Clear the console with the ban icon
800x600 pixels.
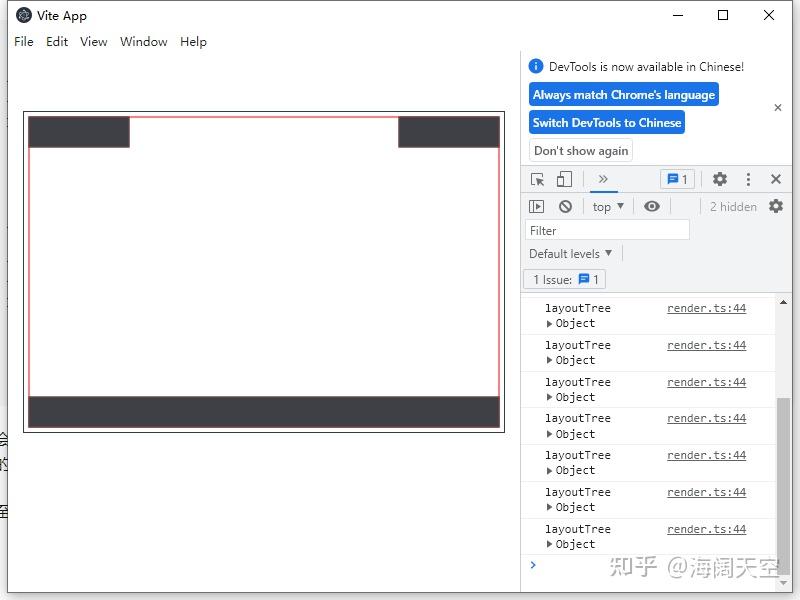pos(565,206)
